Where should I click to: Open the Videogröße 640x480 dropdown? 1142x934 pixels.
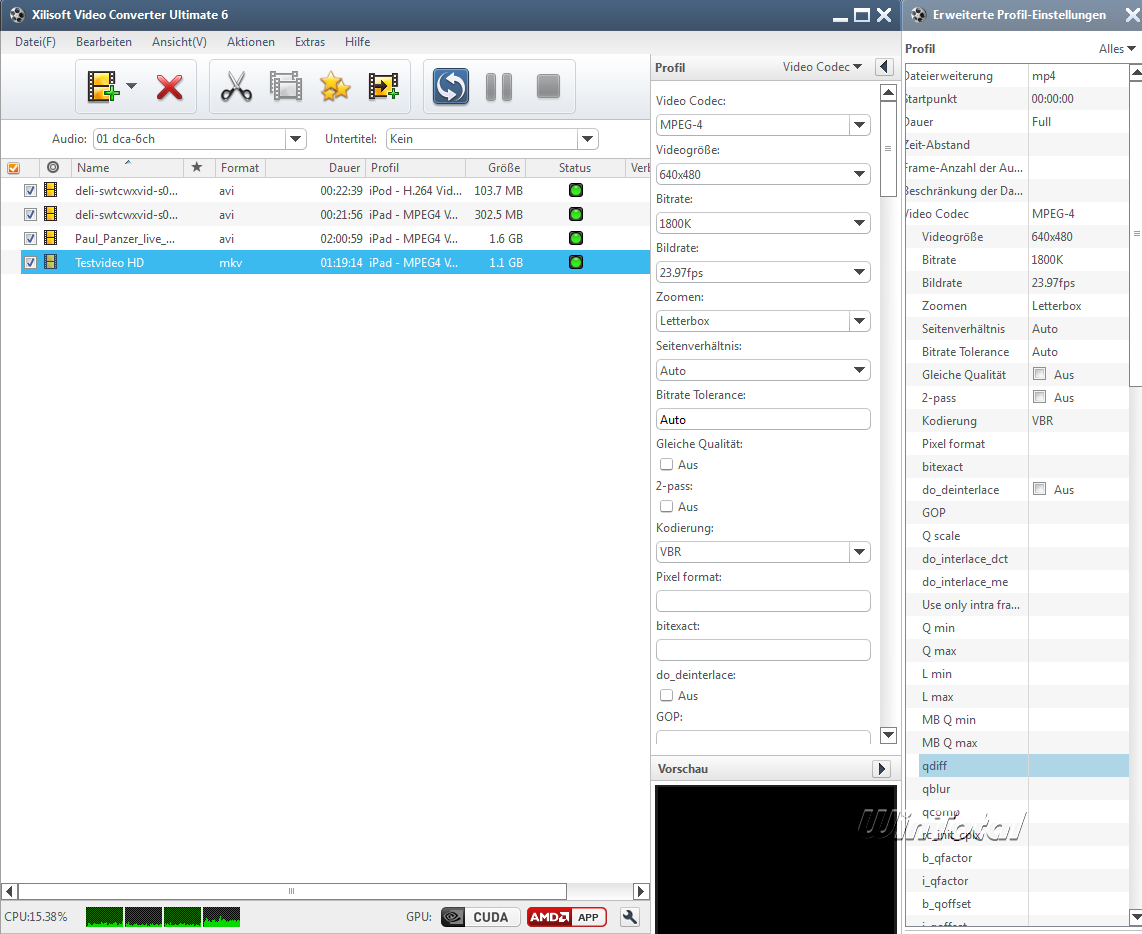coord(859,174)
